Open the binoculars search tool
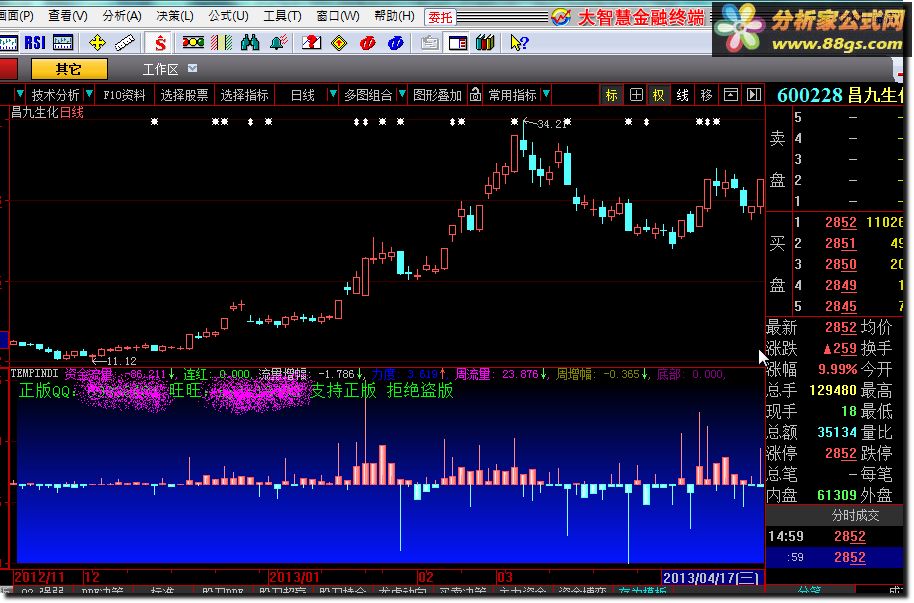The image size is (914, 603). pyautogui.click(x=250, y=43)
